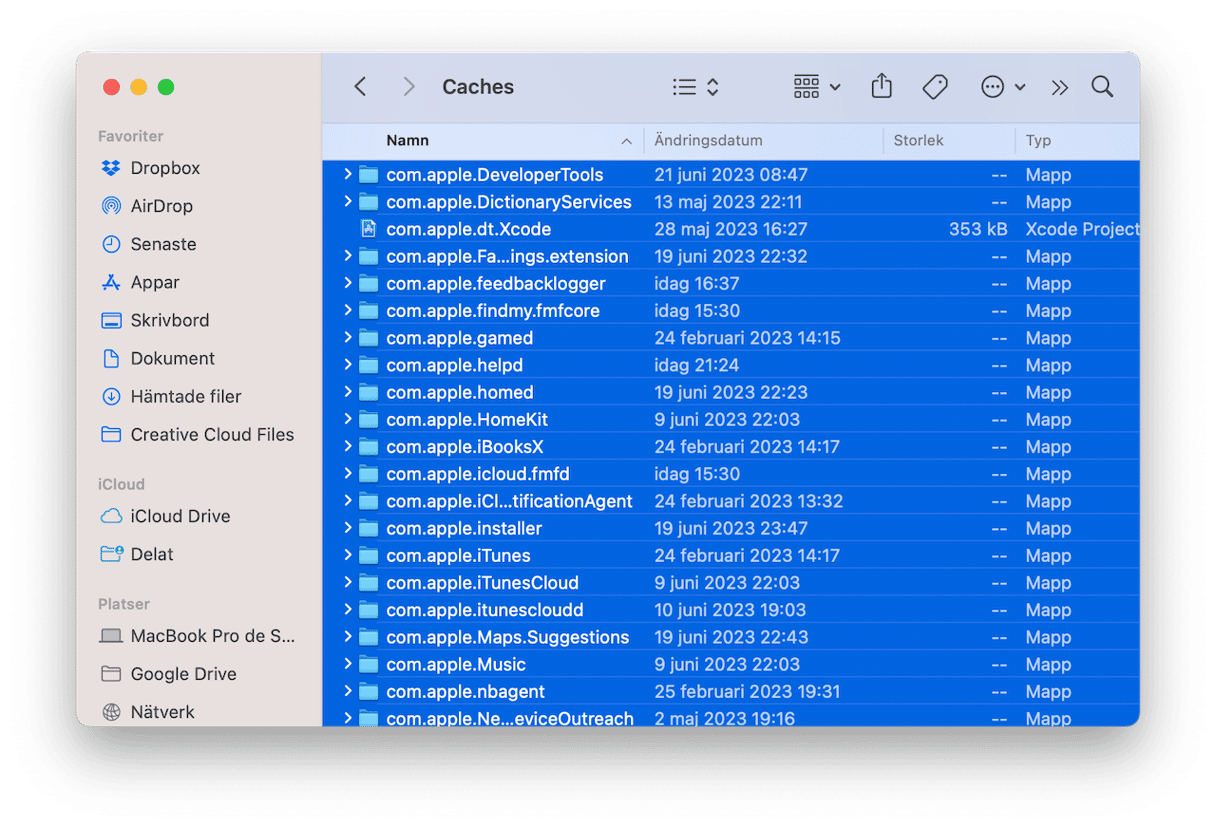
Task: Open Hämtade filer in sidebar
Action: coord(186,396)
